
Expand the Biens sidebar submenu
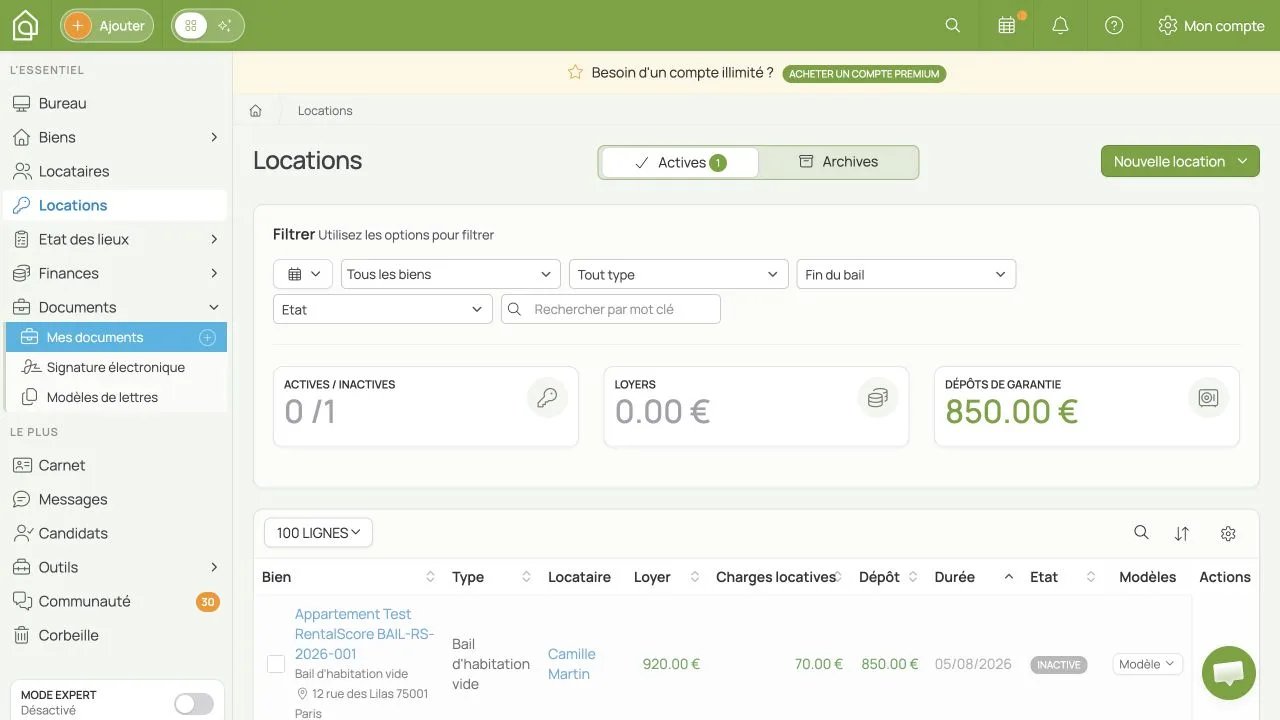point(214,138)
